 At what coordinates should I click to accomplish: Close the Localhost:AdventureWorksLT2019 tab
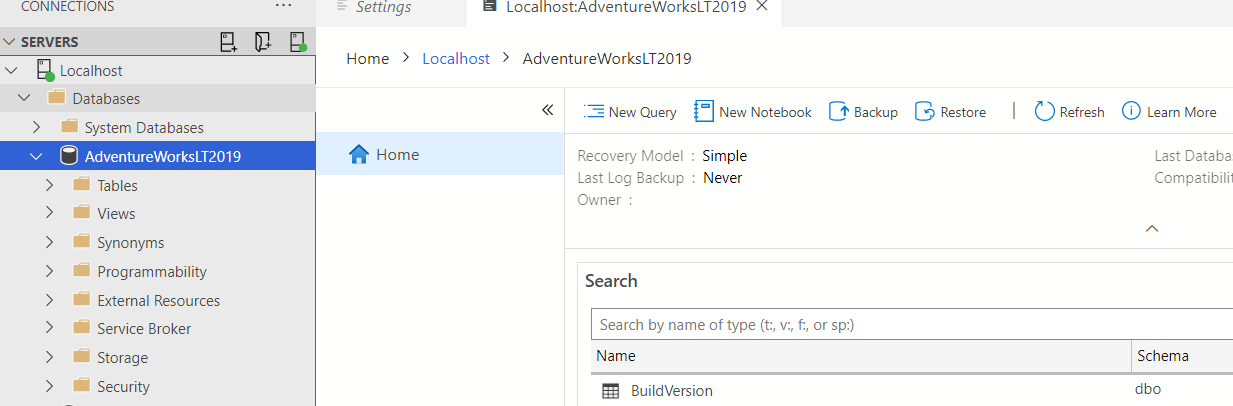762,6
